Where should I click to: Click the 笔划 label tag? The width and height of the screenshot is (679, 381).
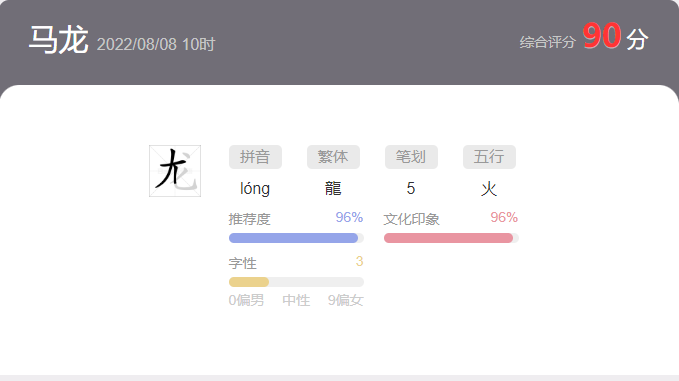click(x=411, y=157)
